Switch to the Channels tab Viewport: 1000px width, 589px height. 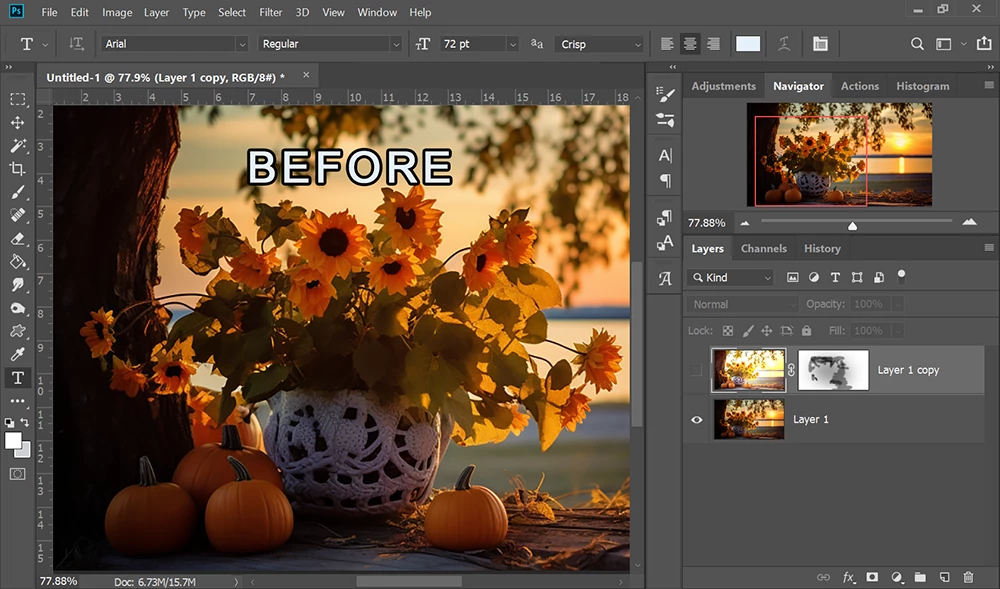763,248
